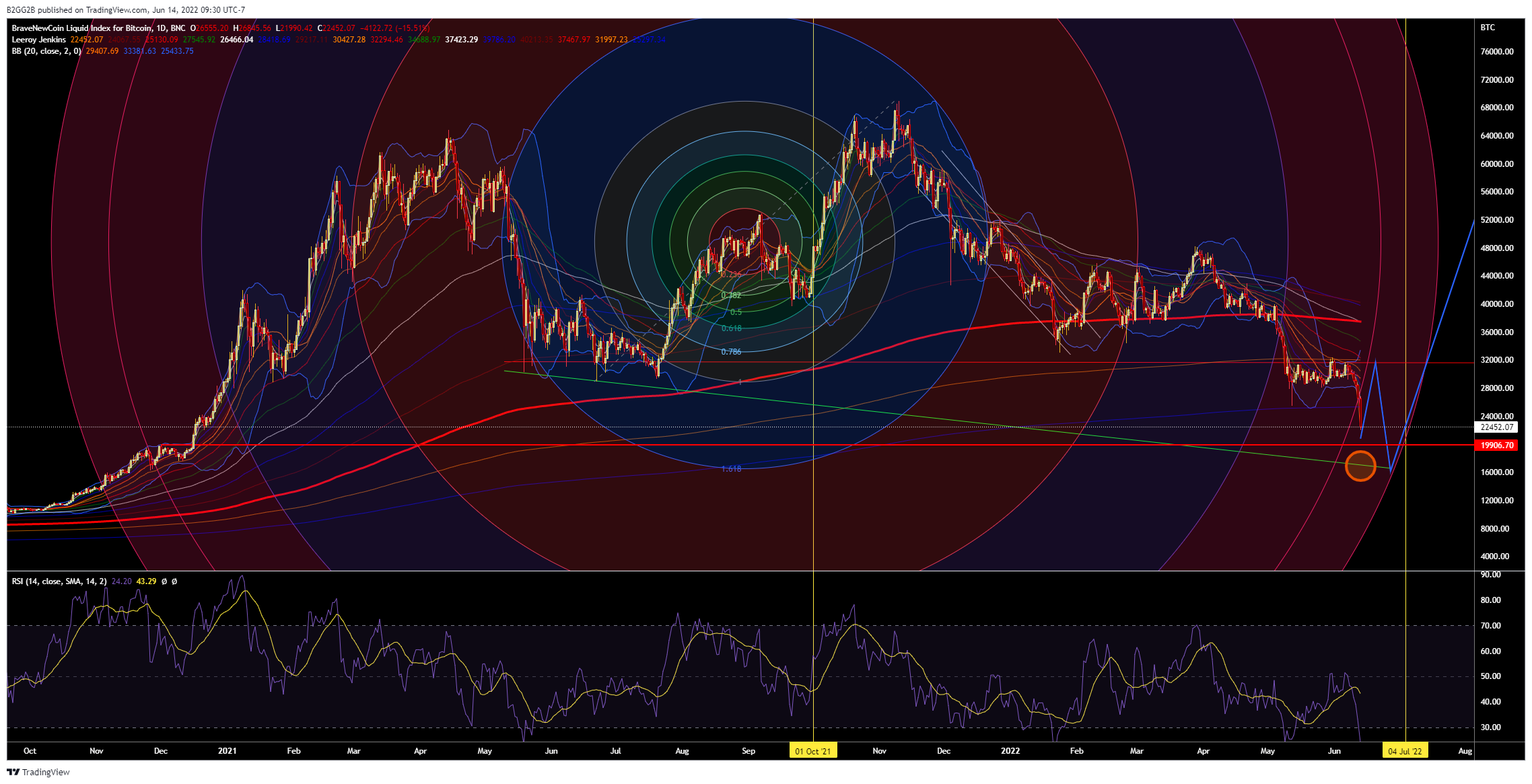Viewport: 1532px width, 784px height.
Task: Click the 50.00 value on RSI axis
Action: click(x=1491, y=676)
